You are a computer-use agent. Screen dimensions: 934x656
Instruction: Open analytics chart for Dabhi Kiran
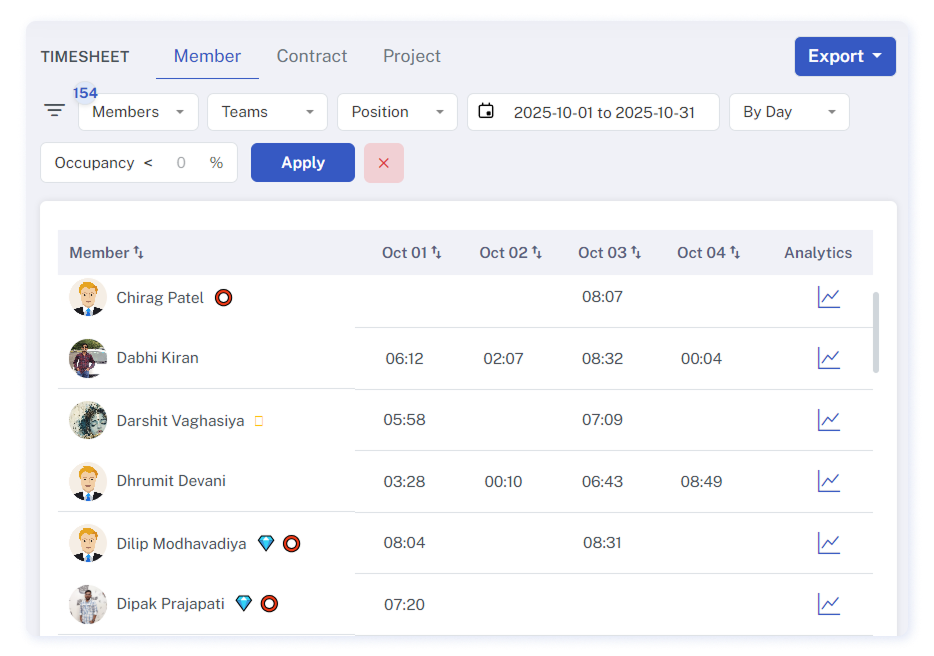[x=828, y=358]
